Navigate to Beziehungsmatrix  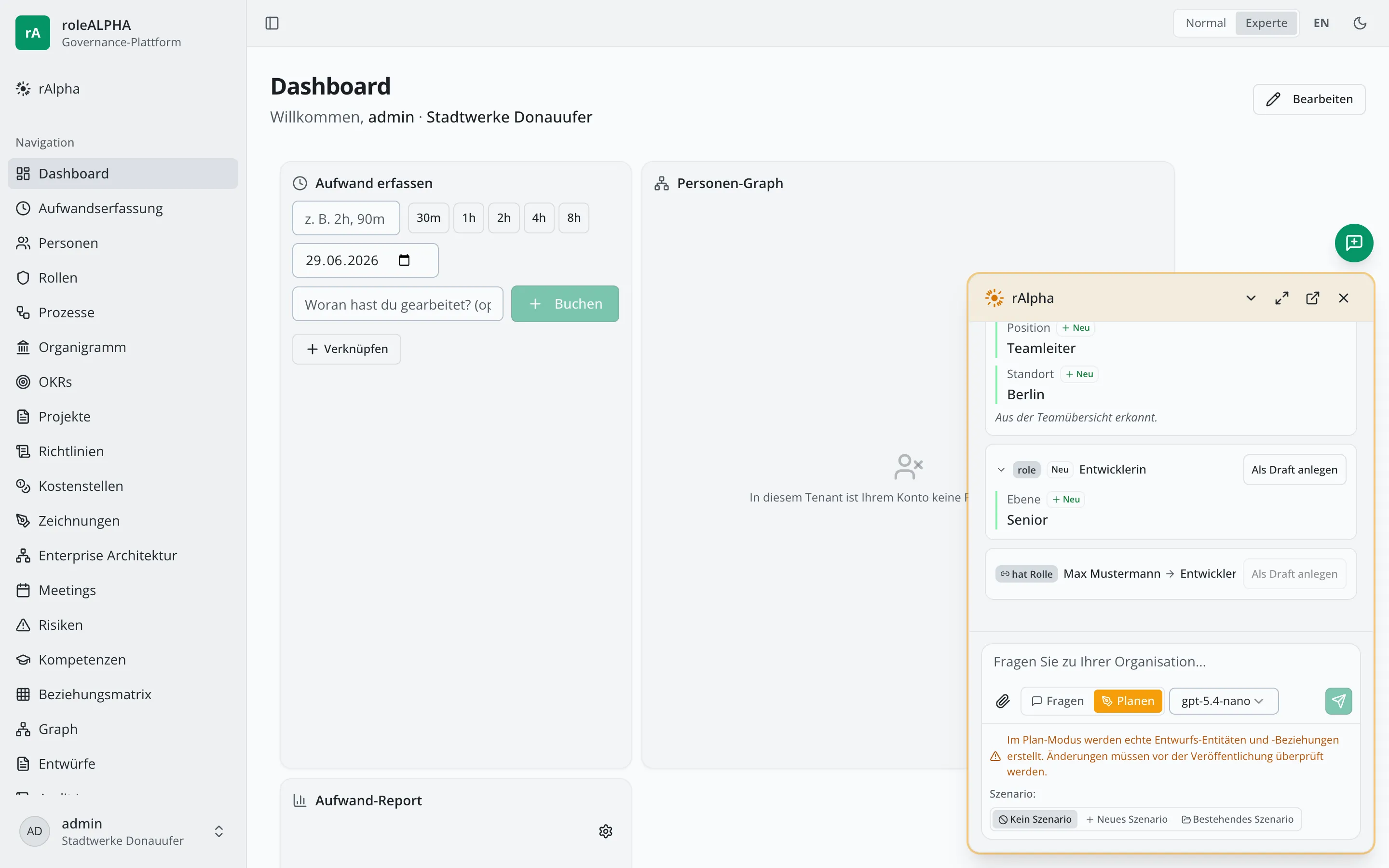(123, 694)
